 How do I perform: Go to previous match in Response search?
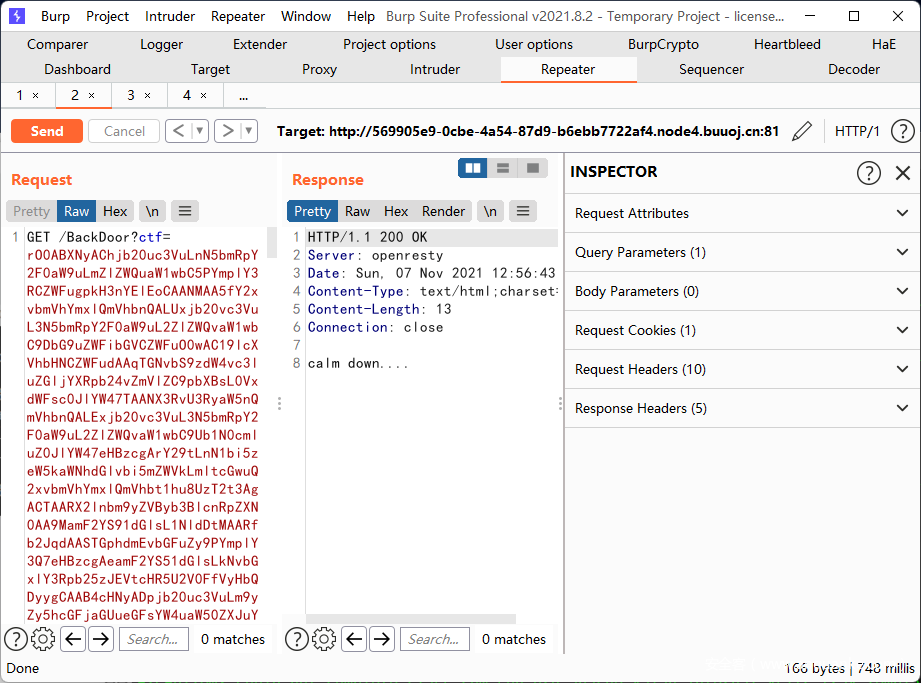(354, 639)
